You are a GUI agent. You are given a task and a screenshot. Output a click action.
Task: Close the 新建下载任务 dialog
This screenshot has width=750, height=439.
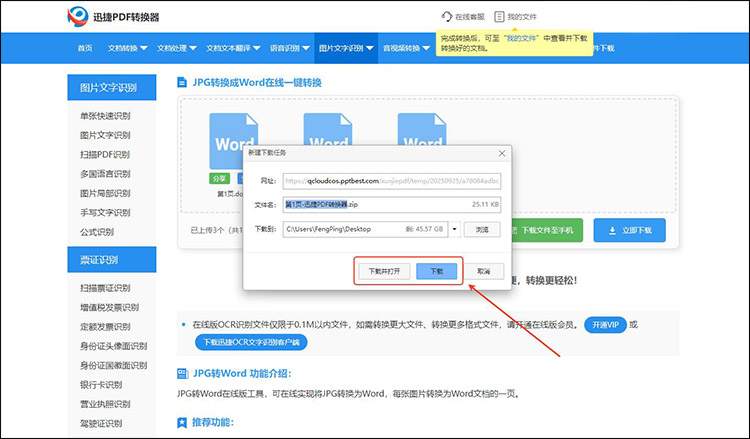tap(502, 153)
